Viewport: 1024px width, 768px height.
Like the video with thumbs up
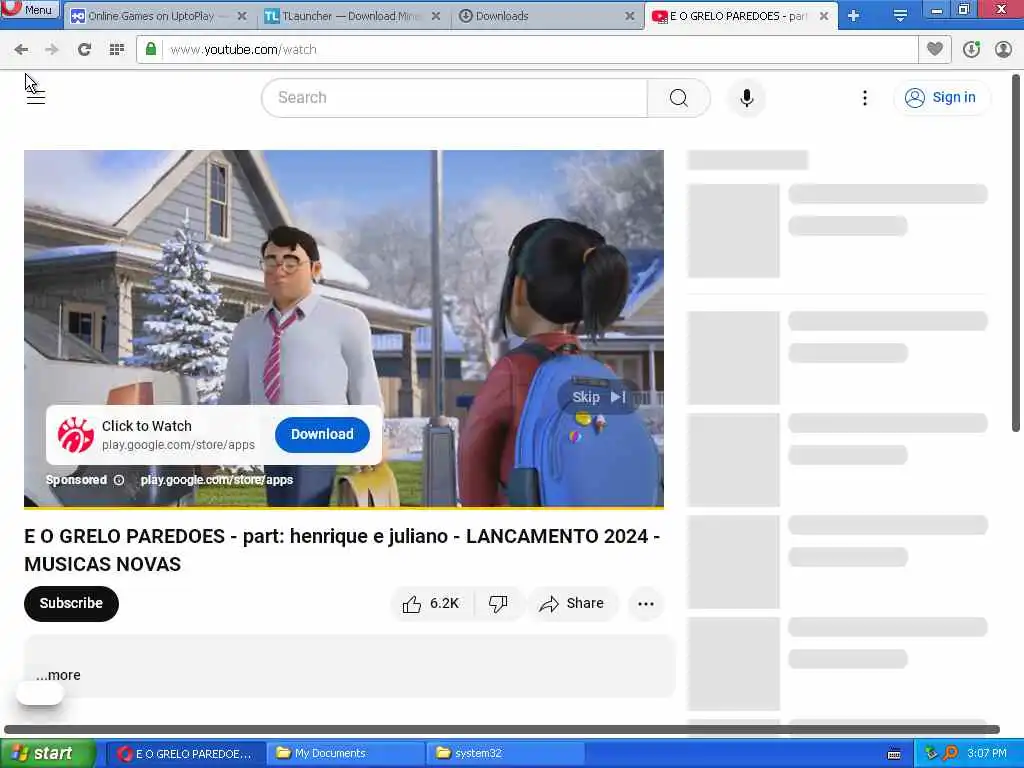pos(431,603)
